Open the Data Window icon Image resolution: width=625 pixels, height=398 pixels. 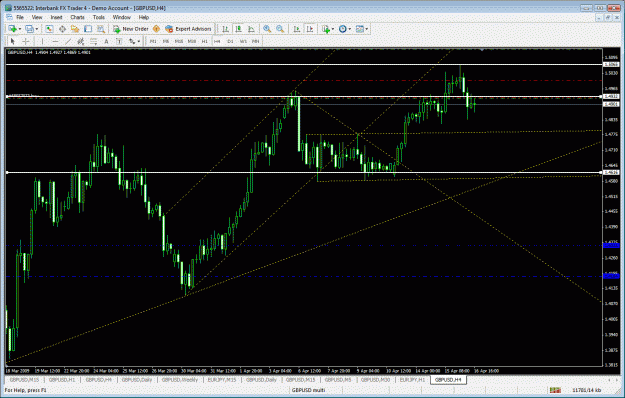(x=62, y=29)
